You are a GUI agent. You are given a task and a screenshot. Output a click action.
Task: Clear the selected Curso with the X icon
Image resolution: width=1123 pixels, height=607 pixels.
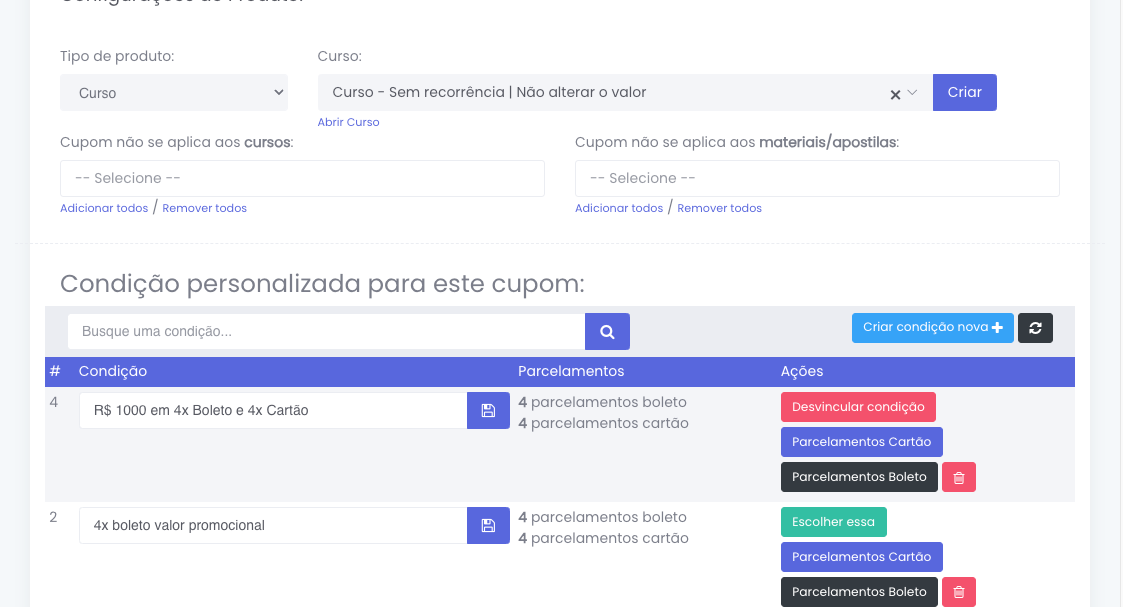tap(895, 94)
